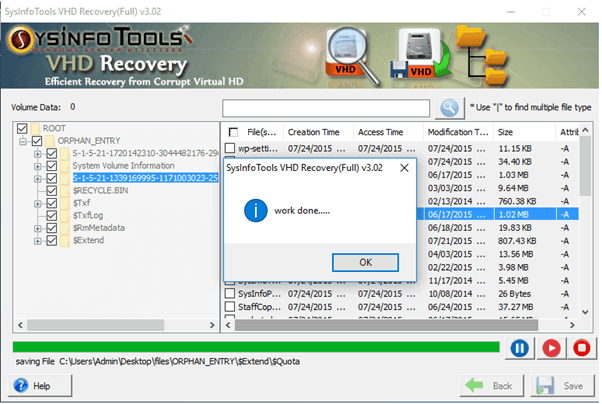
Task: Click the $Txf folder icon
Action: (x=65, y=203)
